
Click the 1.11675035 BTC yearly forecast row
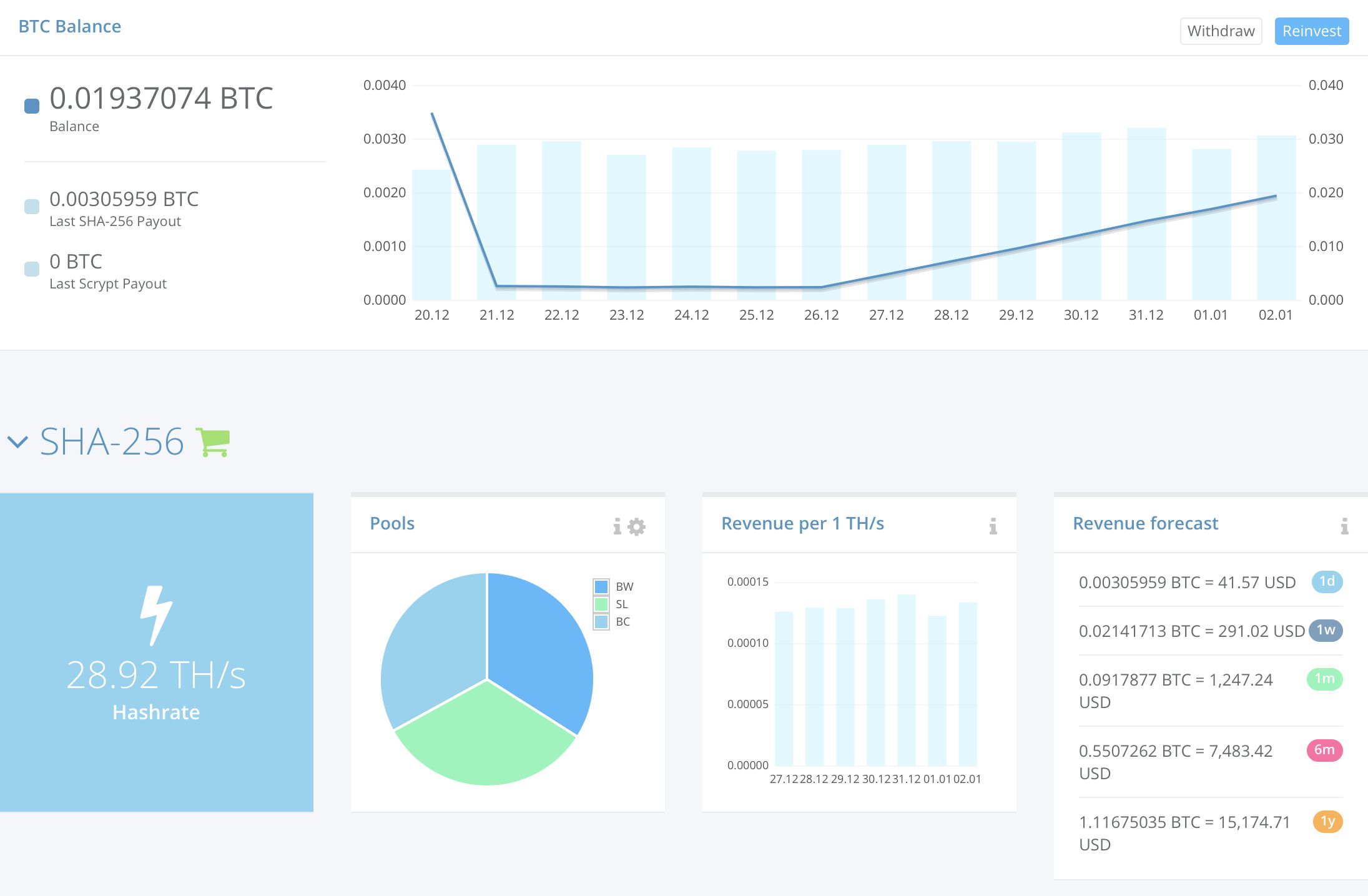point(1211,833)
